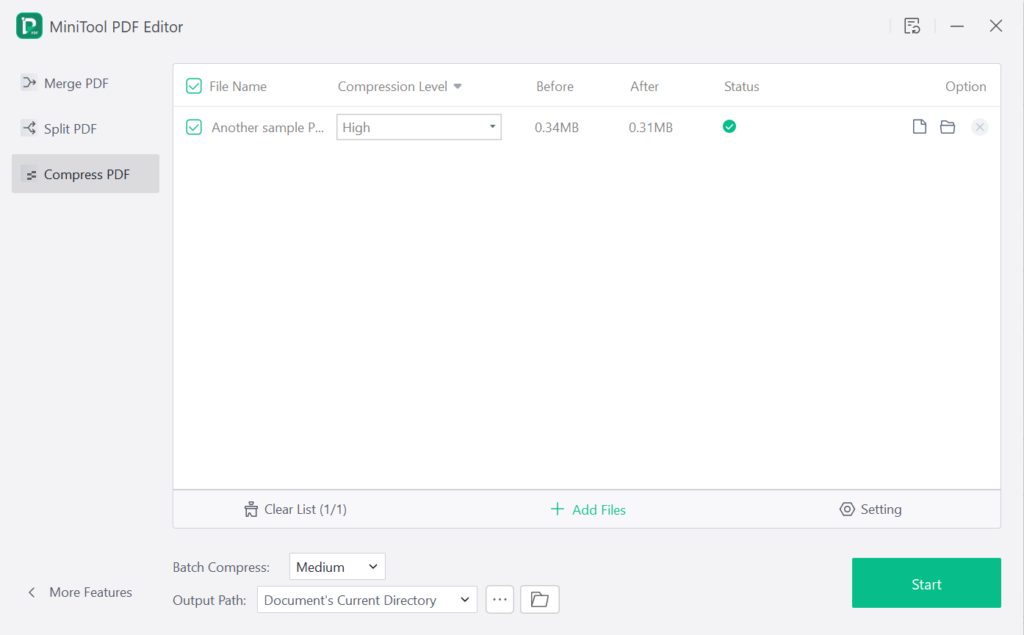
Task: Open the Batch Compress Medium dropdown
Action: (x=337, y=566)
